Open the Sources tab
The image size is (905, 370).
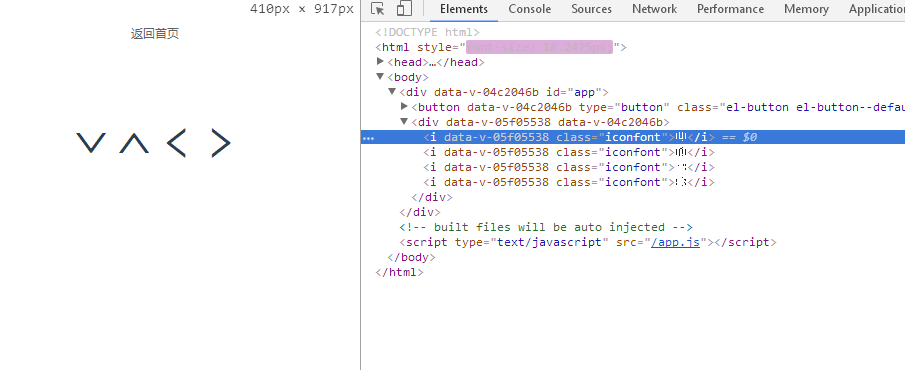591,9
